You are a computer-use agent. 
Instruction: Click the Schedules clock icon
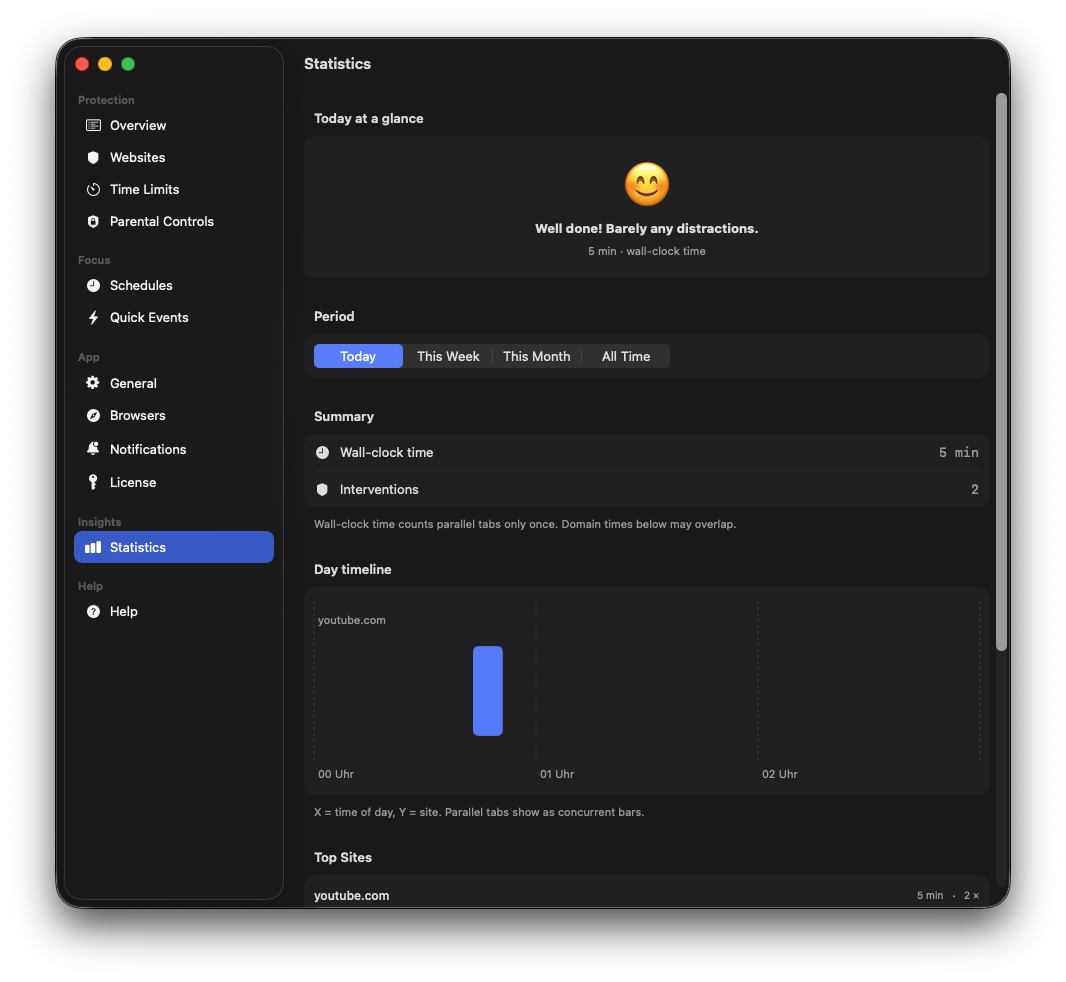pos(93,285)
